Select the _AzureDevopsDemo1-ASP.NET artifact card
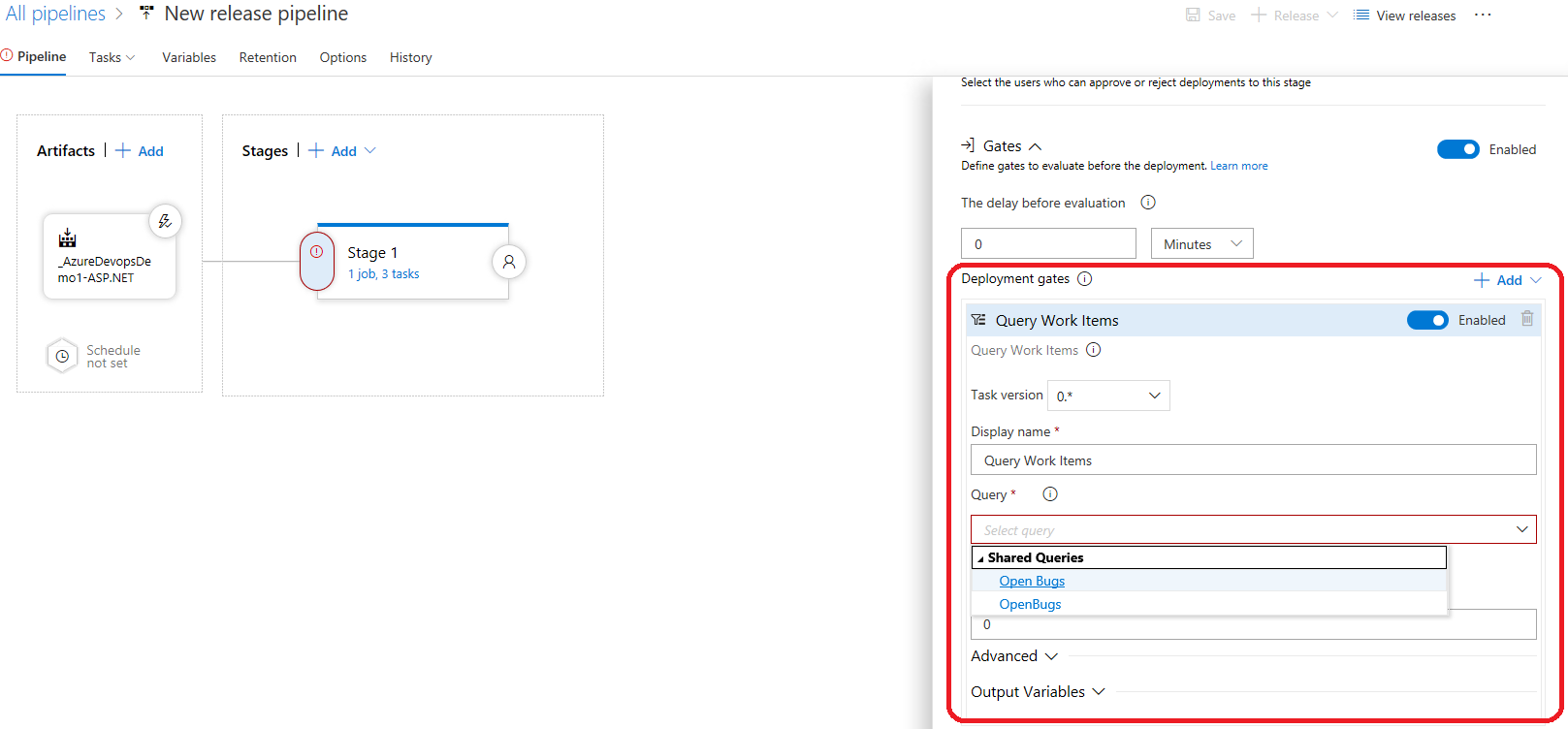The height and width of the screenshot is (729, 1568). tap(110, 256)
